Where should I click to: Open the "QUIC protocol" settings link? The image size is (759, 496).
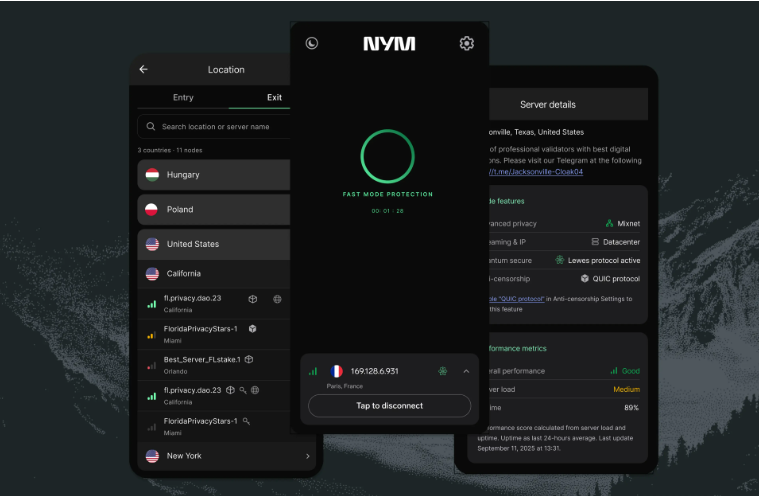click(x=516, y=299)
